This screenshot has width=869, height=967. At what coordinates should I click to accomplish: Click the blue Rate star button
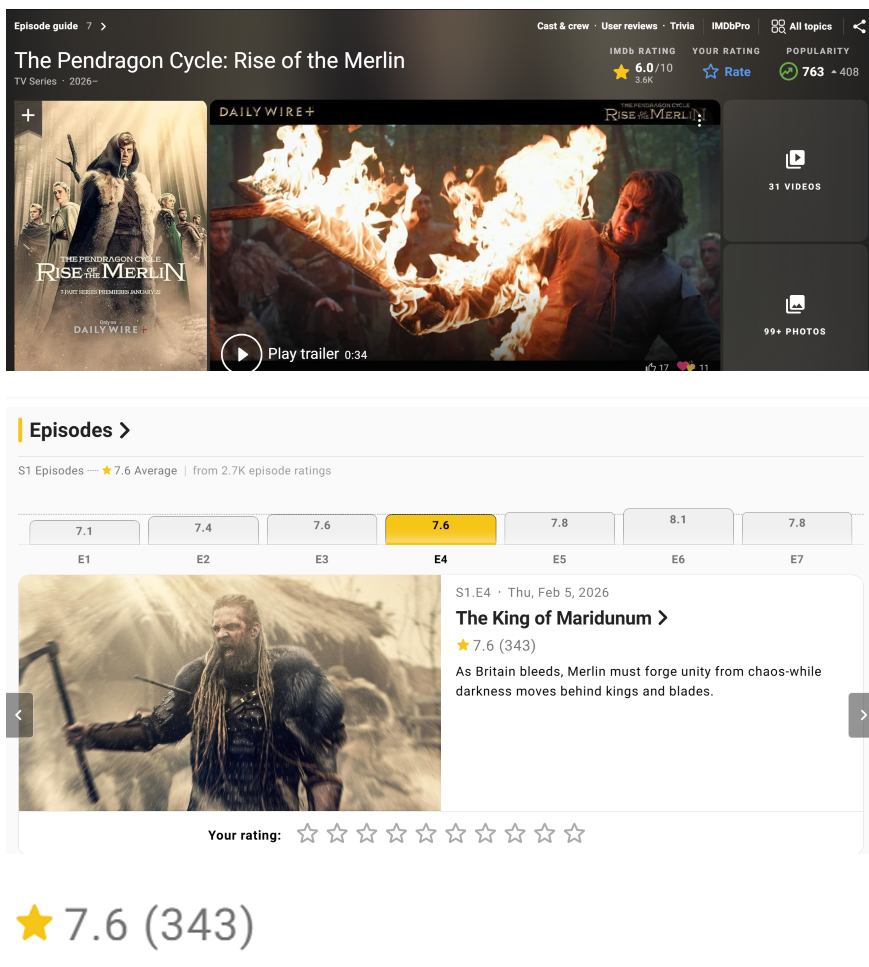727,72
